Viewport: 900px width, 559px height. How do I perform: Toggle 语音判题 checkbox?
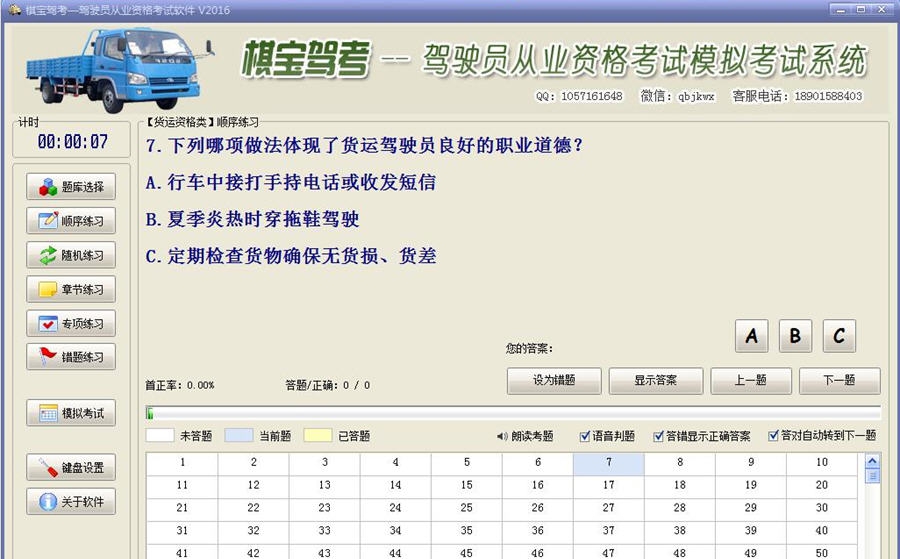coord(585,436)
